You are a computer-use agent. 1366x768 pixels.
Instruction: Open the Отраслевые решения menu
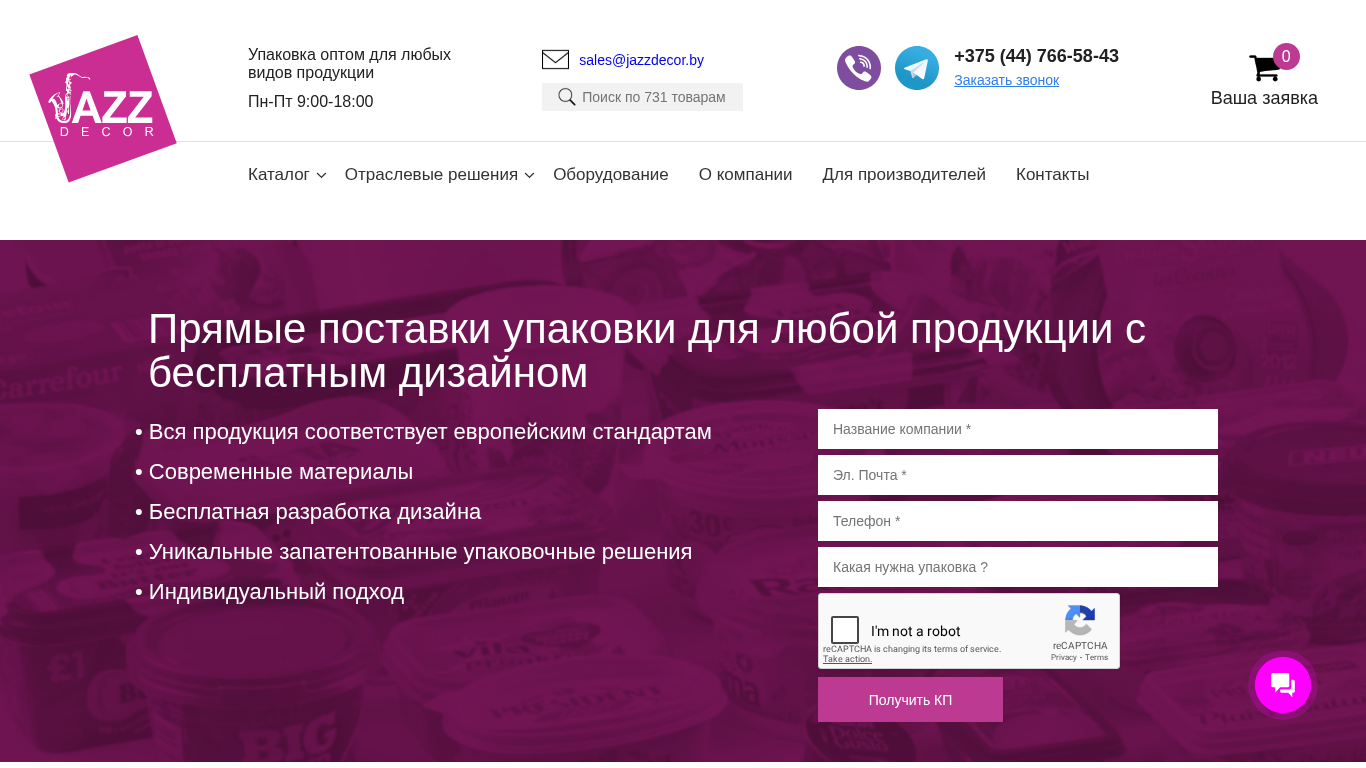tap(431, 175)
